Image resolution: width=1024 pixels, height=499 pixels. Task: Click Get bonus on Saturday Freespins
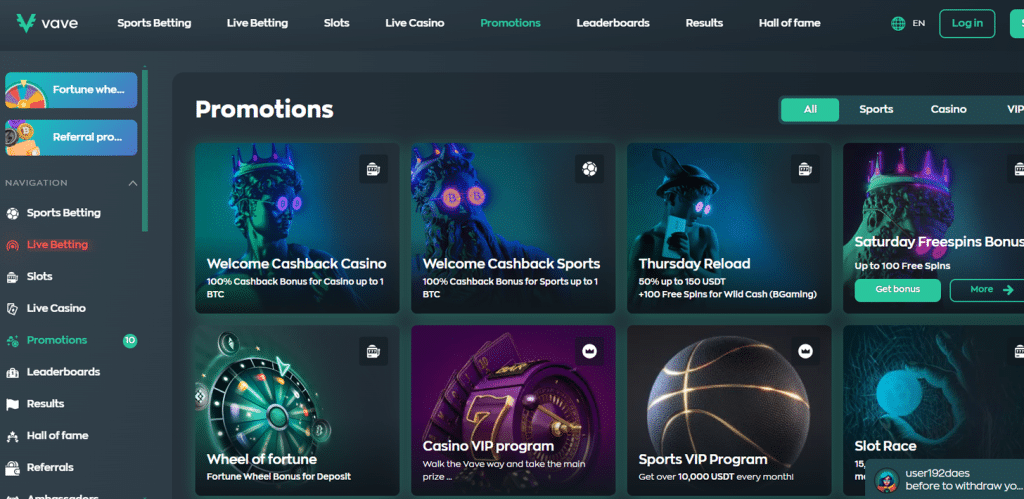point(897,290)
